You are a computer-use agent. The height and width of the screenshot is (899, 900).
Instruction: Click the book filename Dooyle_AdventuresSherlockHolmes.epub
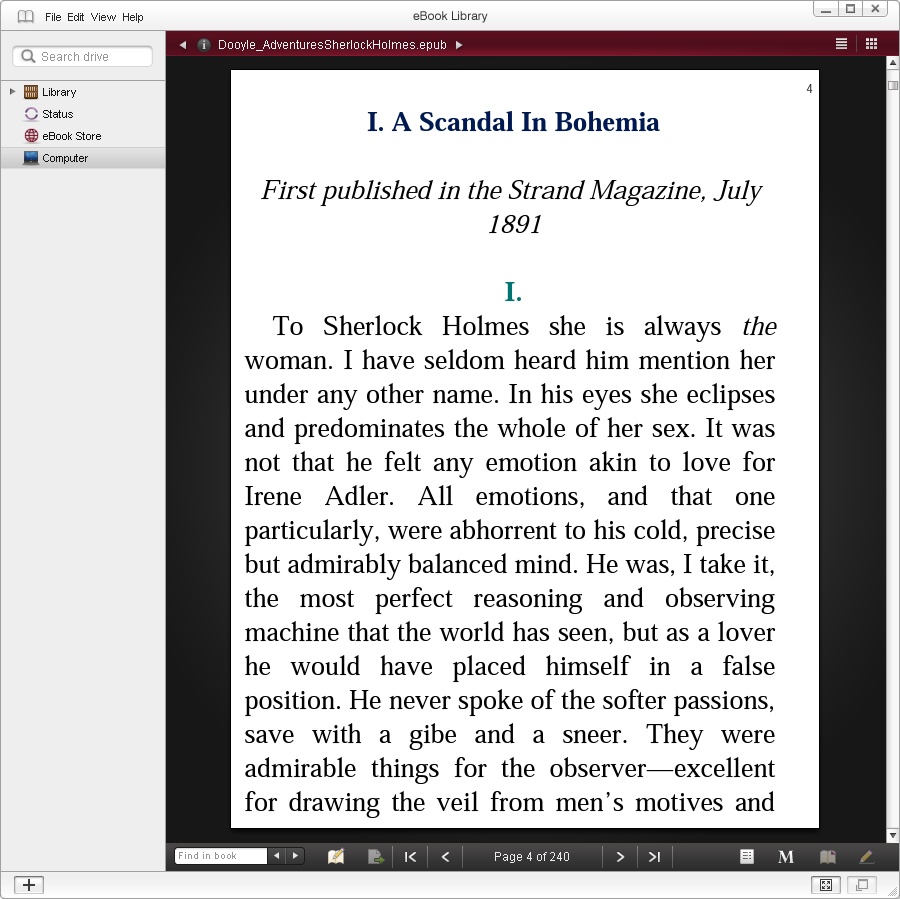(332, 45)
